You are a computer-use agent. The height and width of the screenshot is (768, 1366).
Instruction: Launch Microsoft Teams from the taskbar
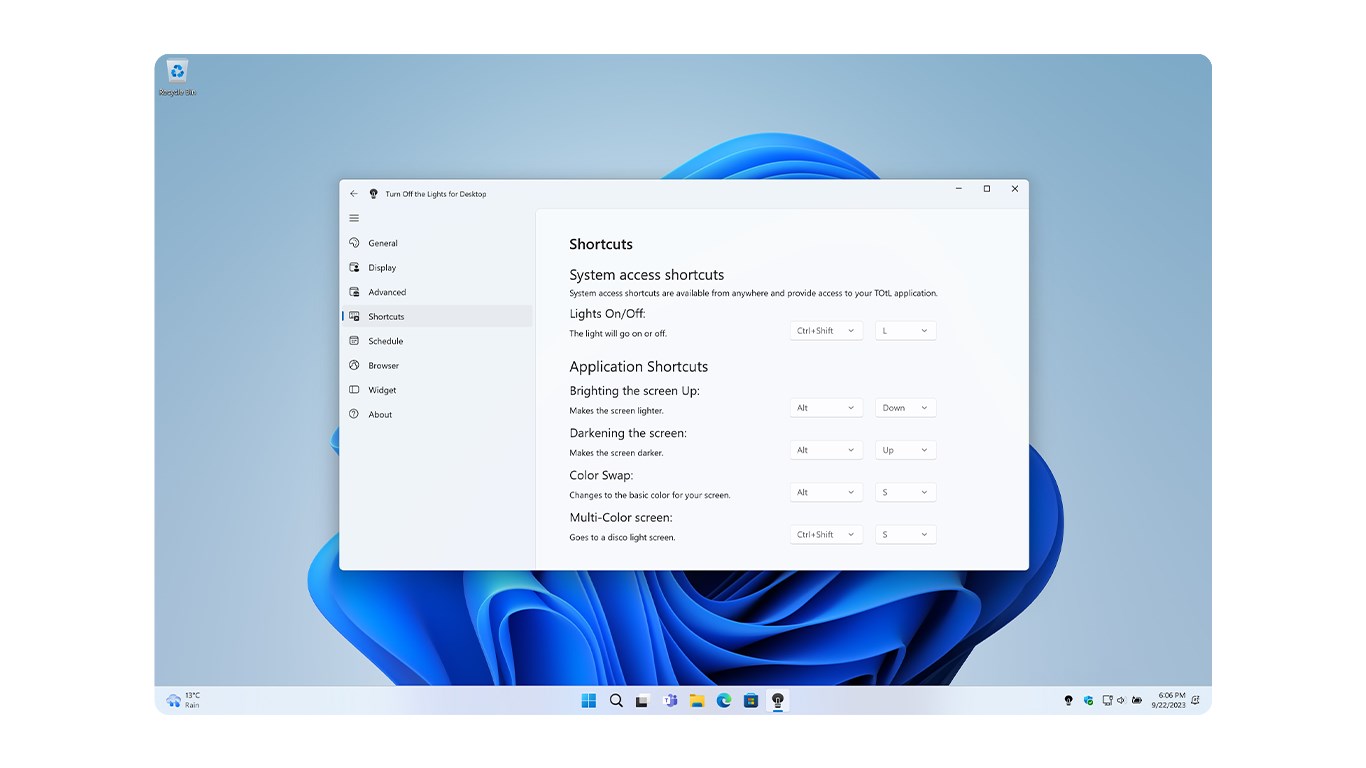[670, 700]
